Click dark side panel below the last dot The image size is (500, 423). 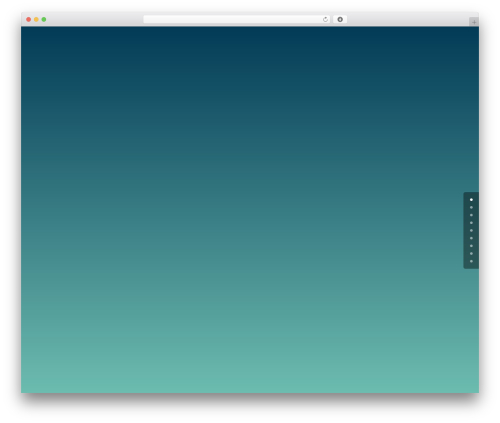click(x=471, y=266)
